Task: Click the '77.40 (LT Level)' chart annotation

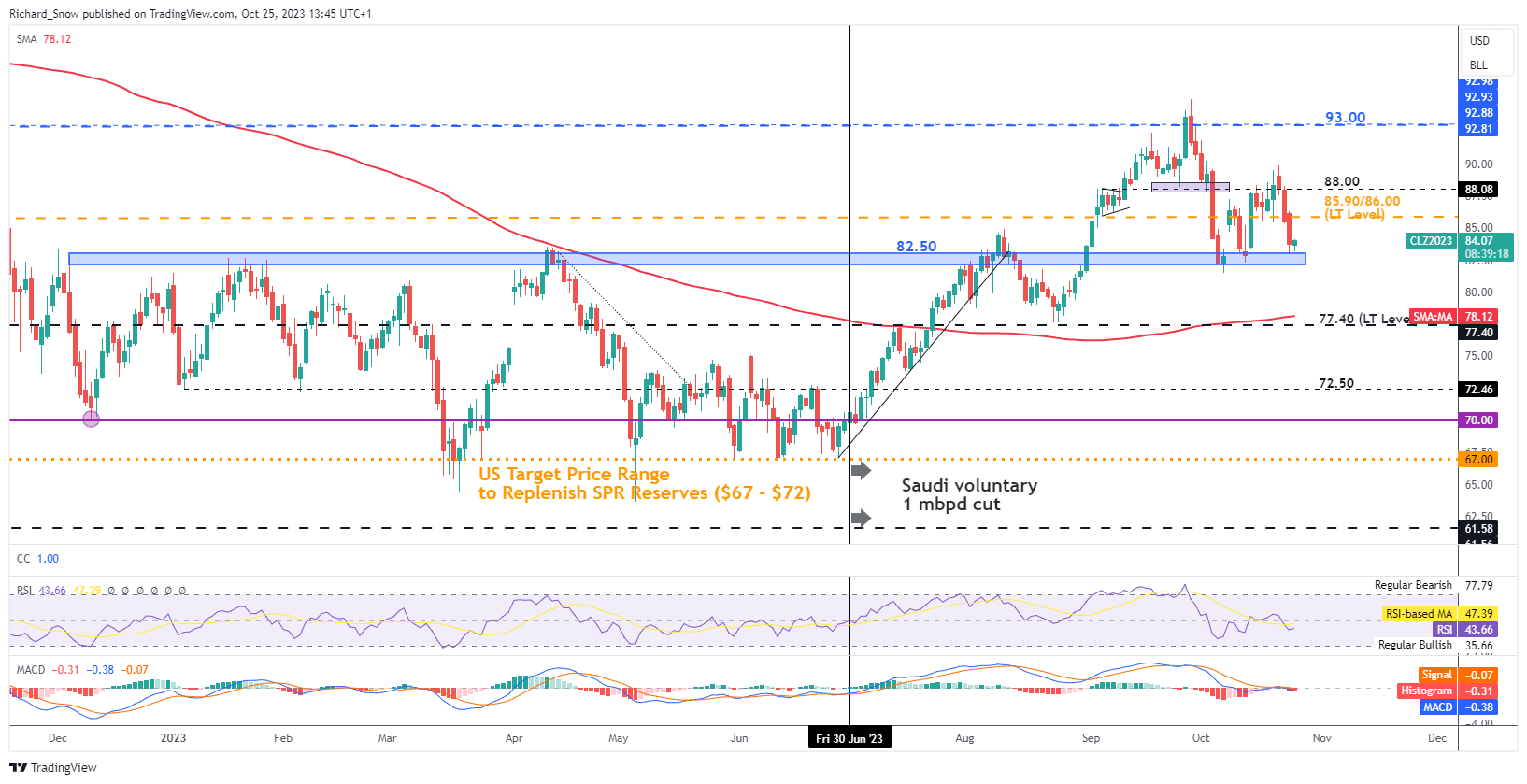Action: coord(1364,320)
